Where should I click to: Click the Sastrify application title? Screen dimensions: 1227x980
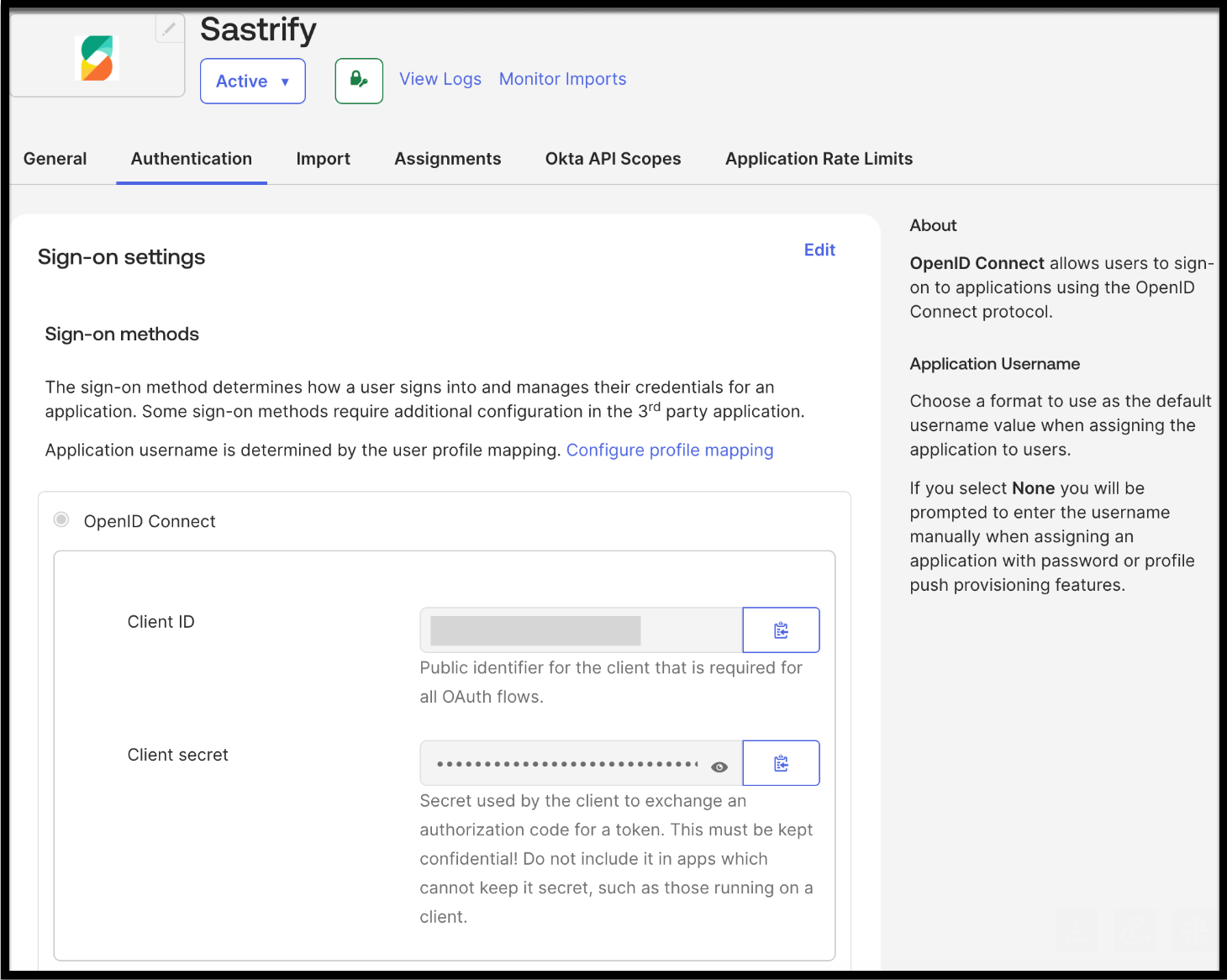coord(259,30)
